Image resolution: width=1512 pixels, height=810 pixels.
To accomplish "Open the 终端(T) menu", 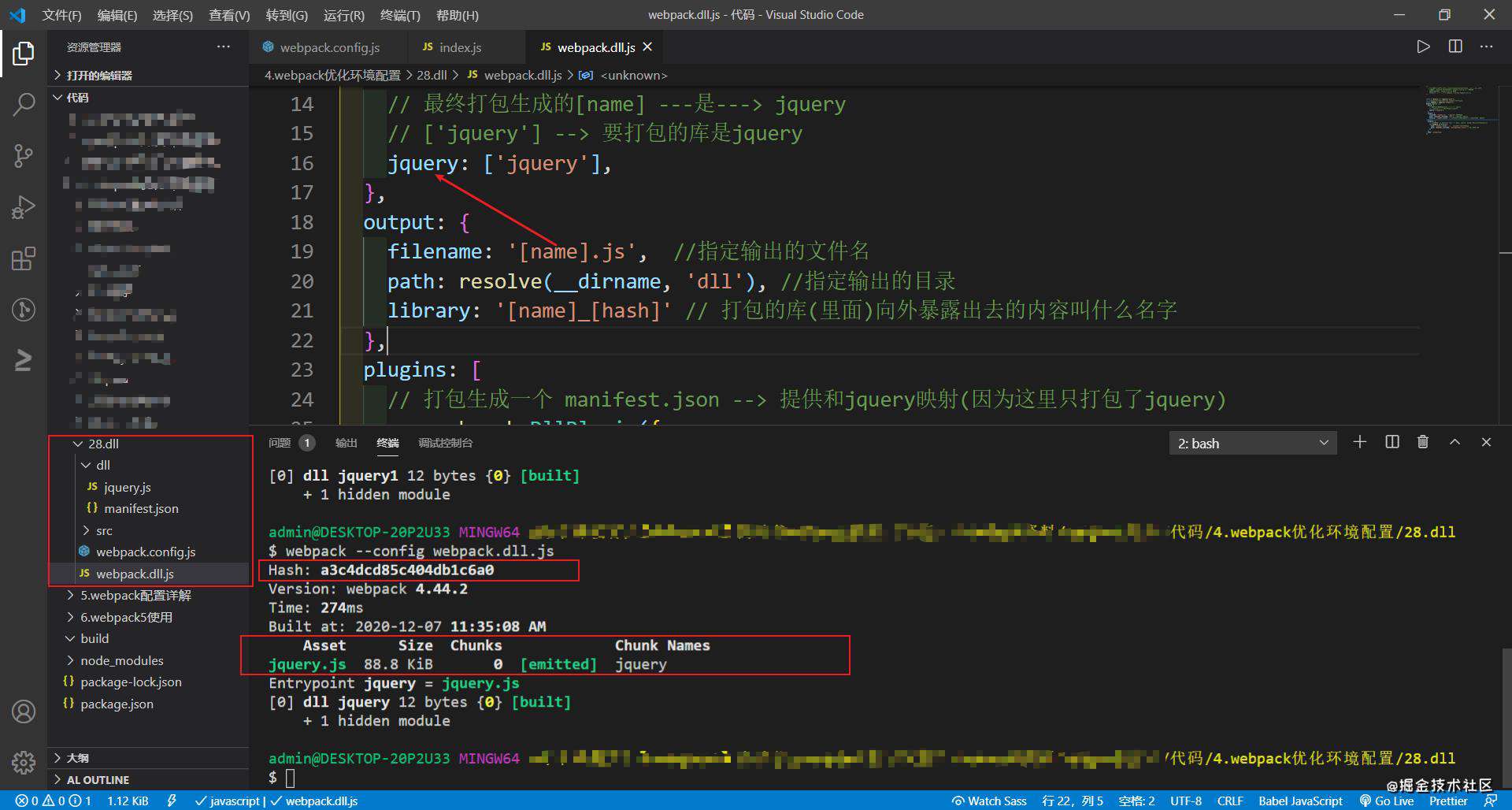I will [400, 15].
